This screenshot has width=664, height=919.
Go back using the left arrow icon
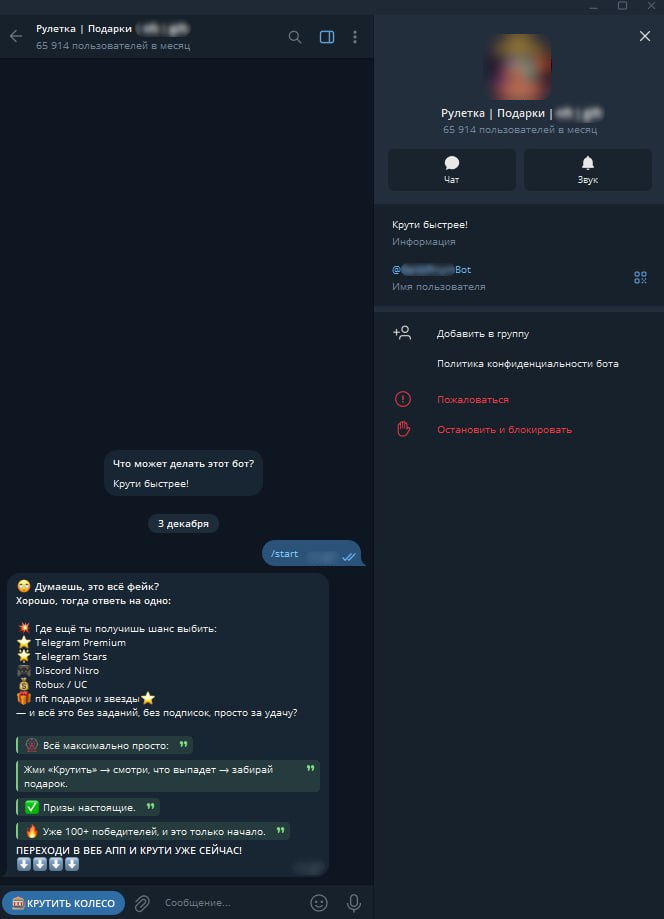click(x=16, y=36)
